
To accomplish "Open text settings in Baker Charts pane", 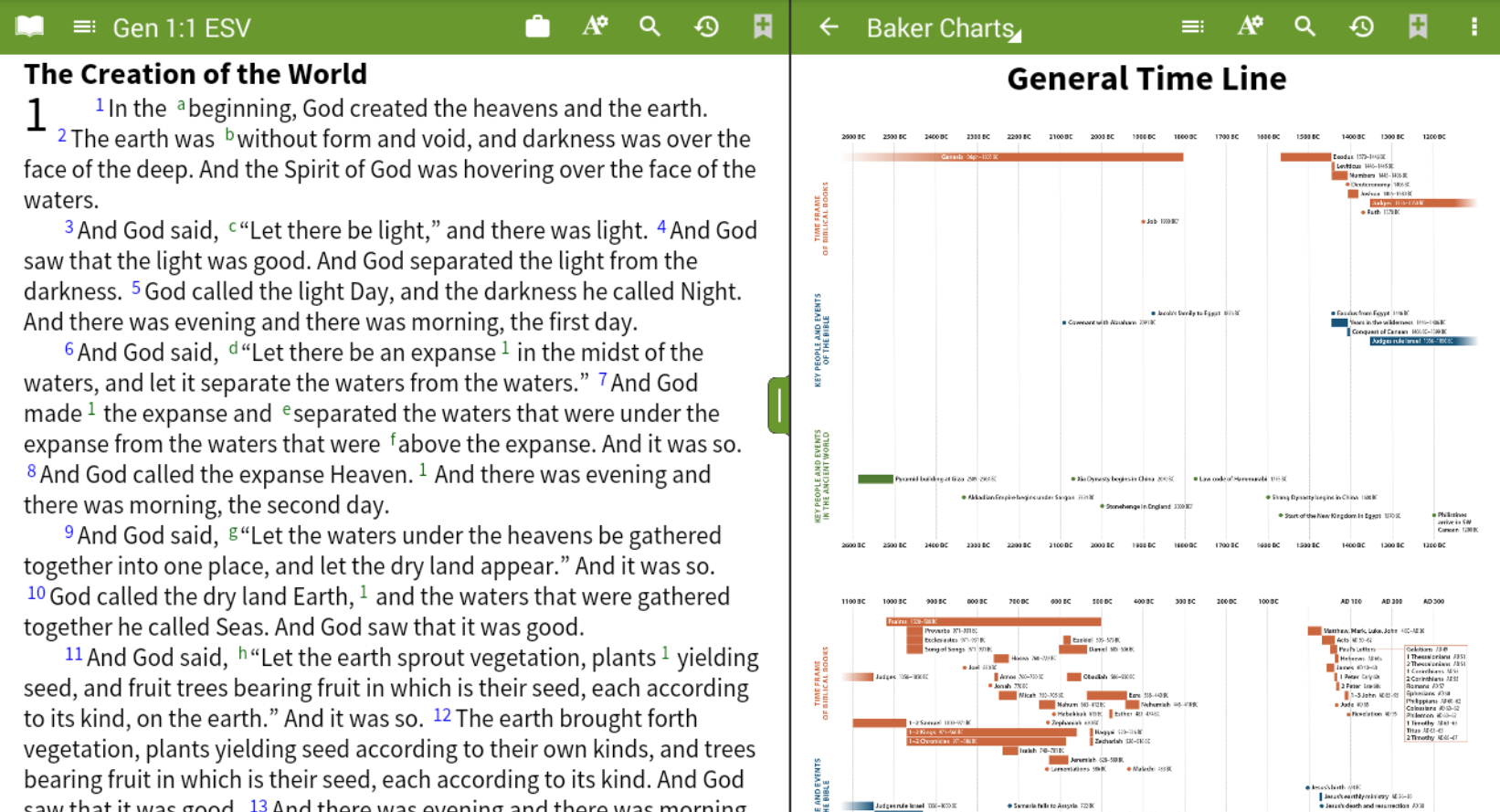I will click(x=1250, y=26).
